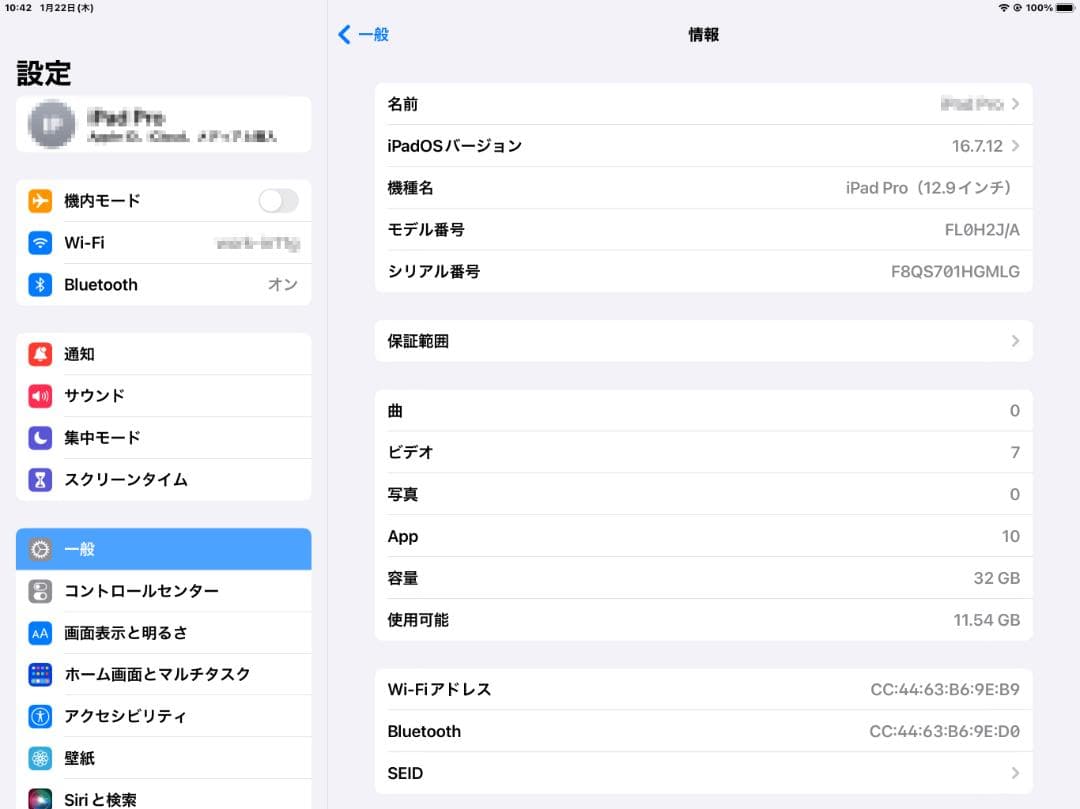Click the Siriと検索 icon
Screen dimensions: 1080x809
click(x=40, y=798)
